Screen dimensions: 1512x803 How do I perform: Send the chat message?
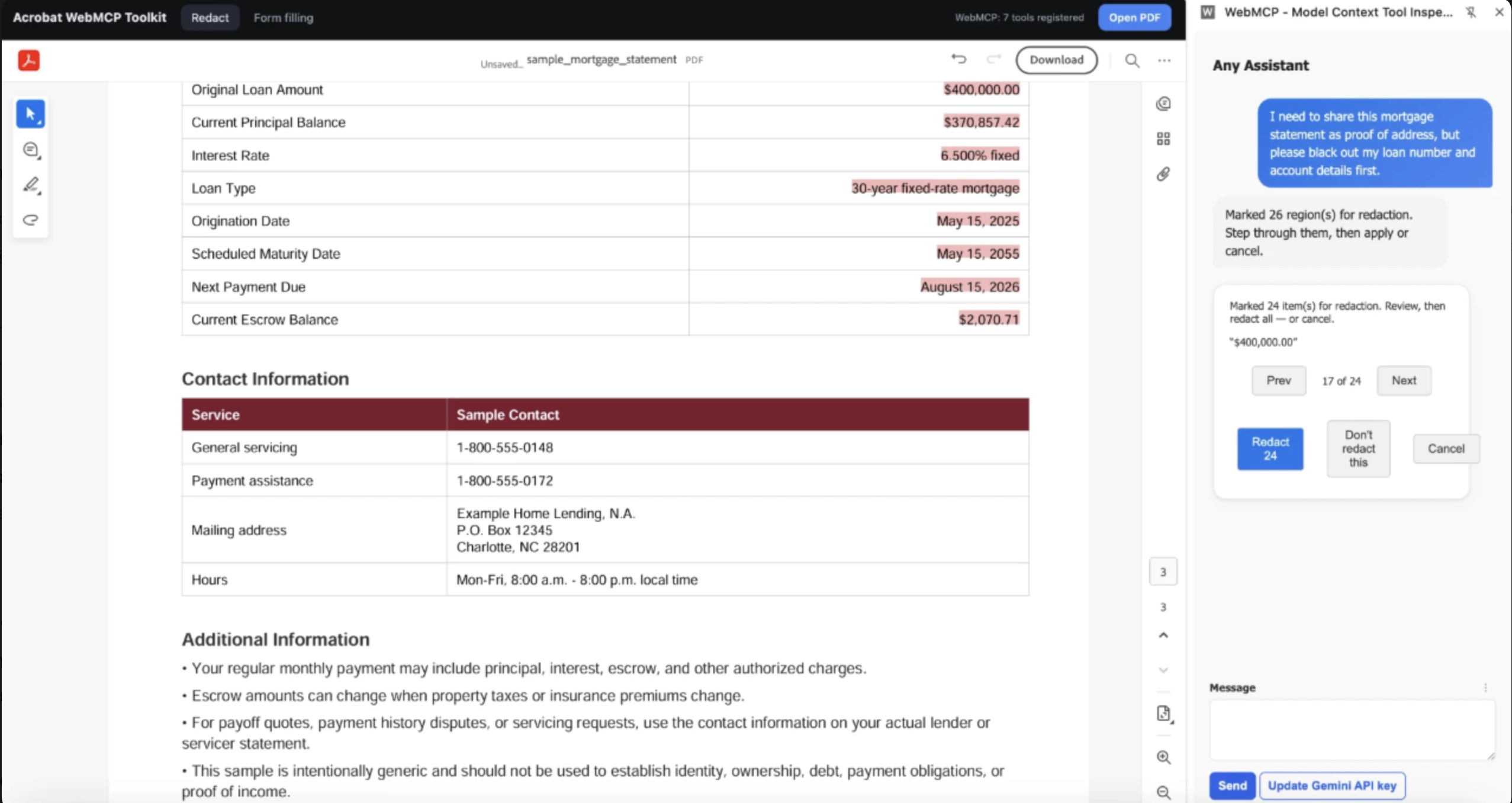click(1232, 785)
